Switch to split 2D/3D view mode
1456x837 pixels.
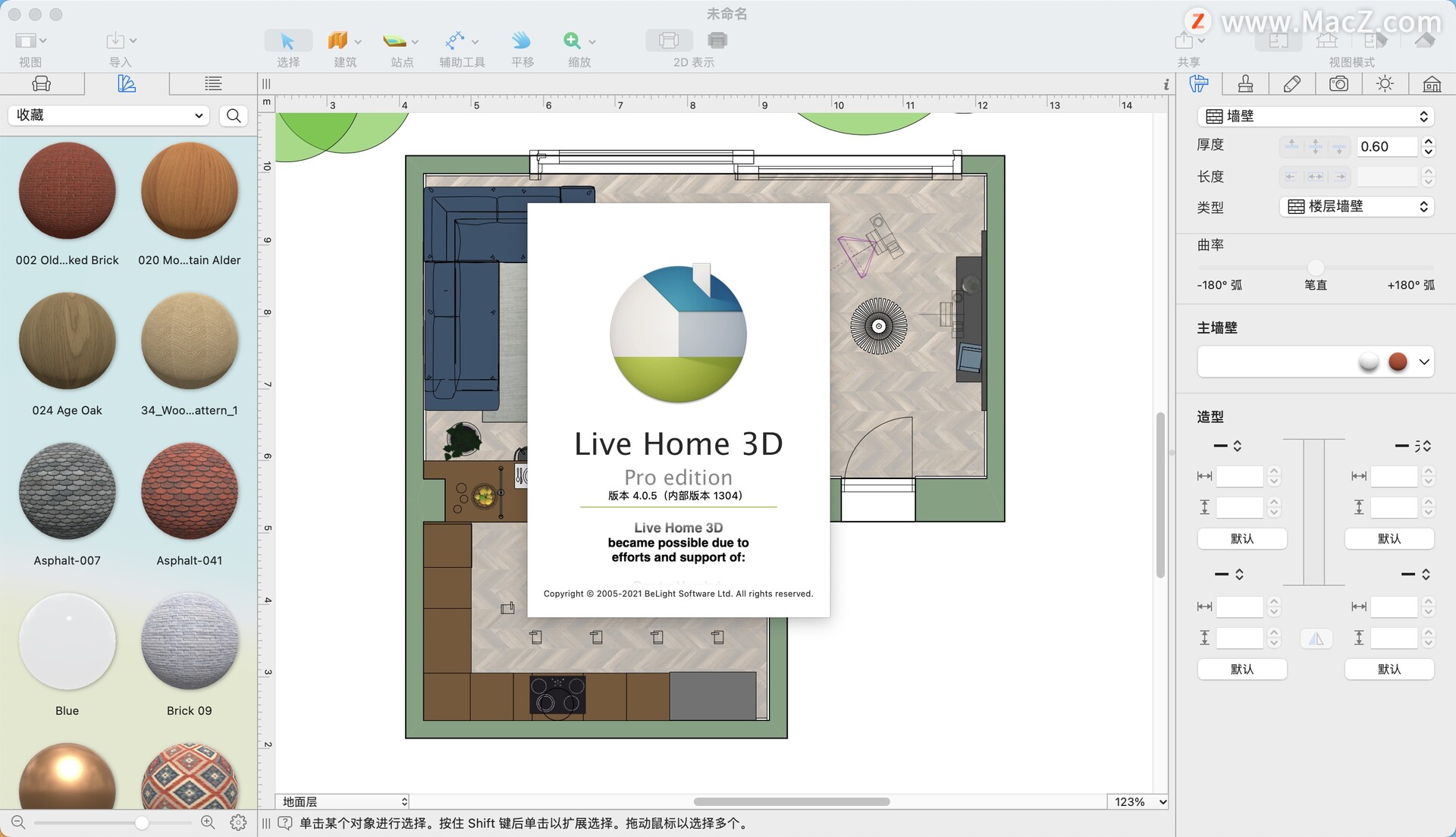(1375, 40)
